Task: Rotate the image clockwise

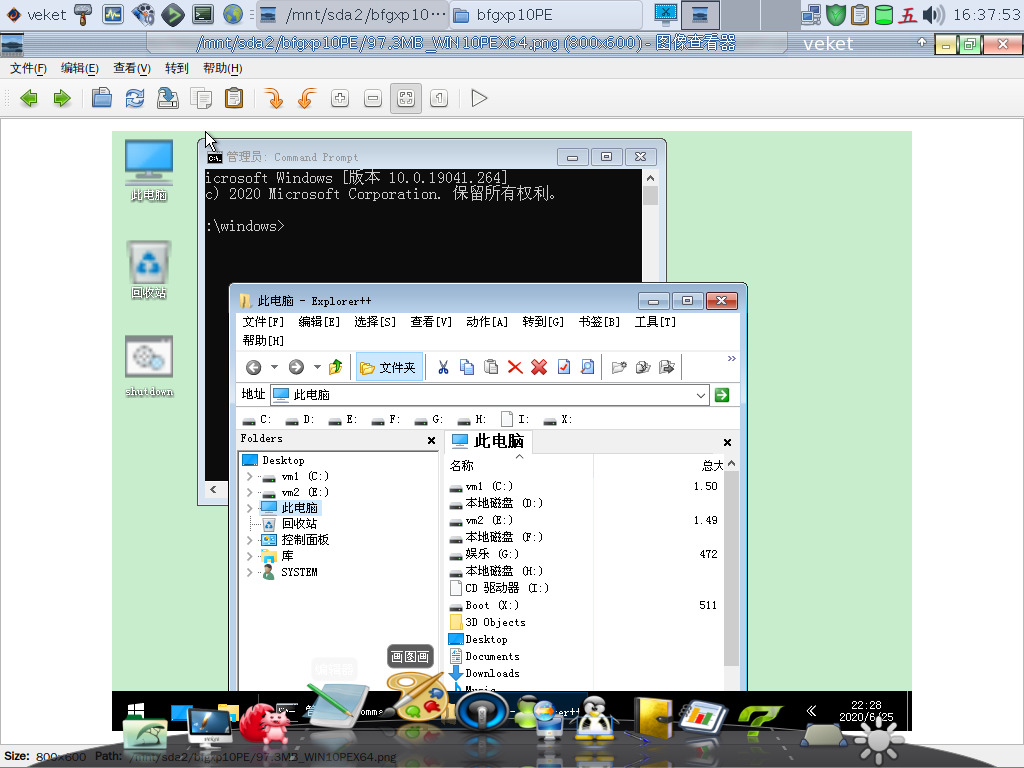Action: pyautogui.click(x=274, y=99)
